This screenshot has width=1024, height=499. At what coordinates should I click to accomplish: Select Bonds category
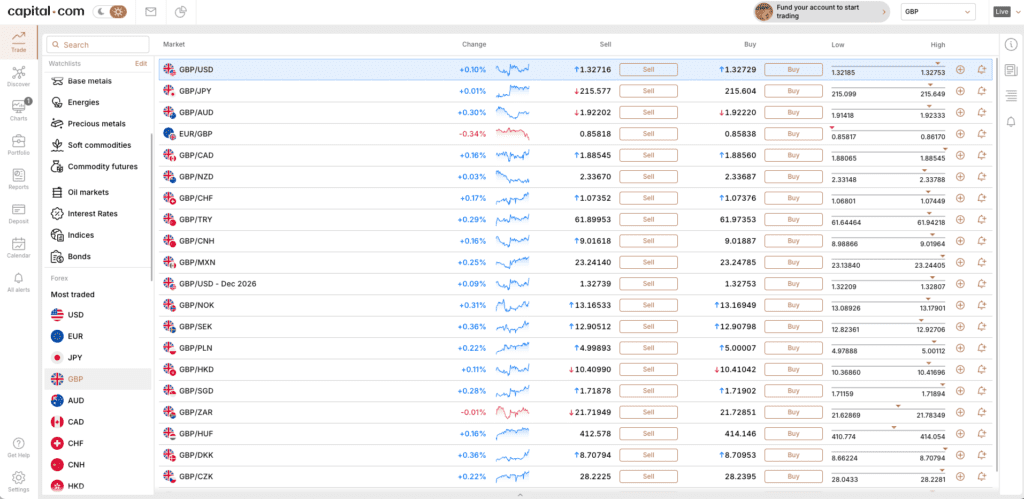coord(79,257)
